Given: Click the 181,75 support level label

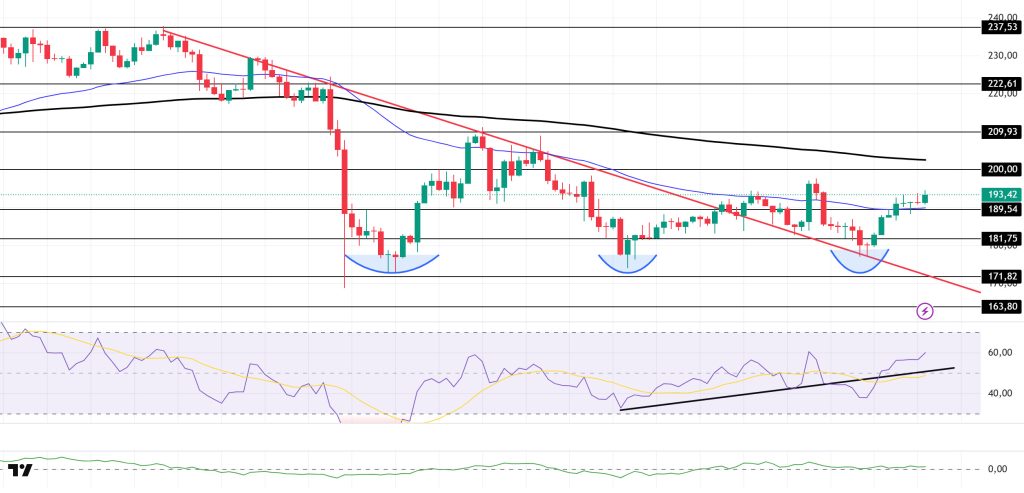Looking at the screenshot, I should [x=996, y=239].
